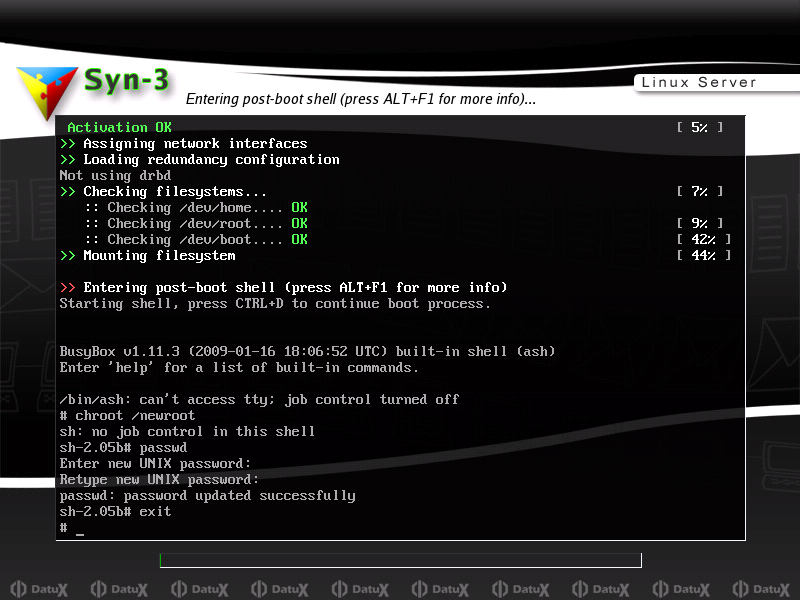Click the green "Syn-3" title text
Screen dimensions: 800x600
point(126,81)
